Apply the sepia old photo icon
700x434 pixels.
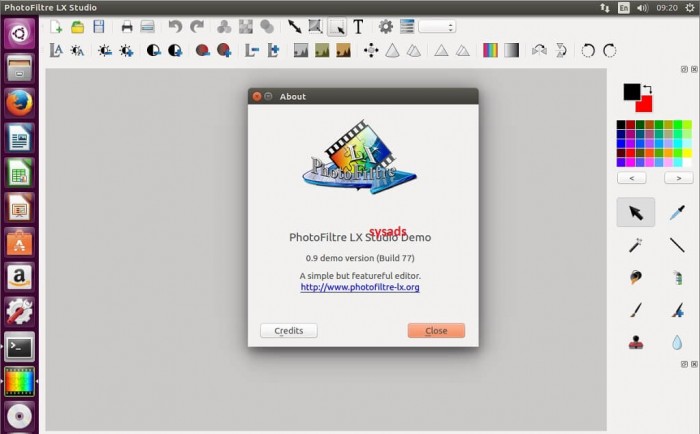[x=343, y=50]
